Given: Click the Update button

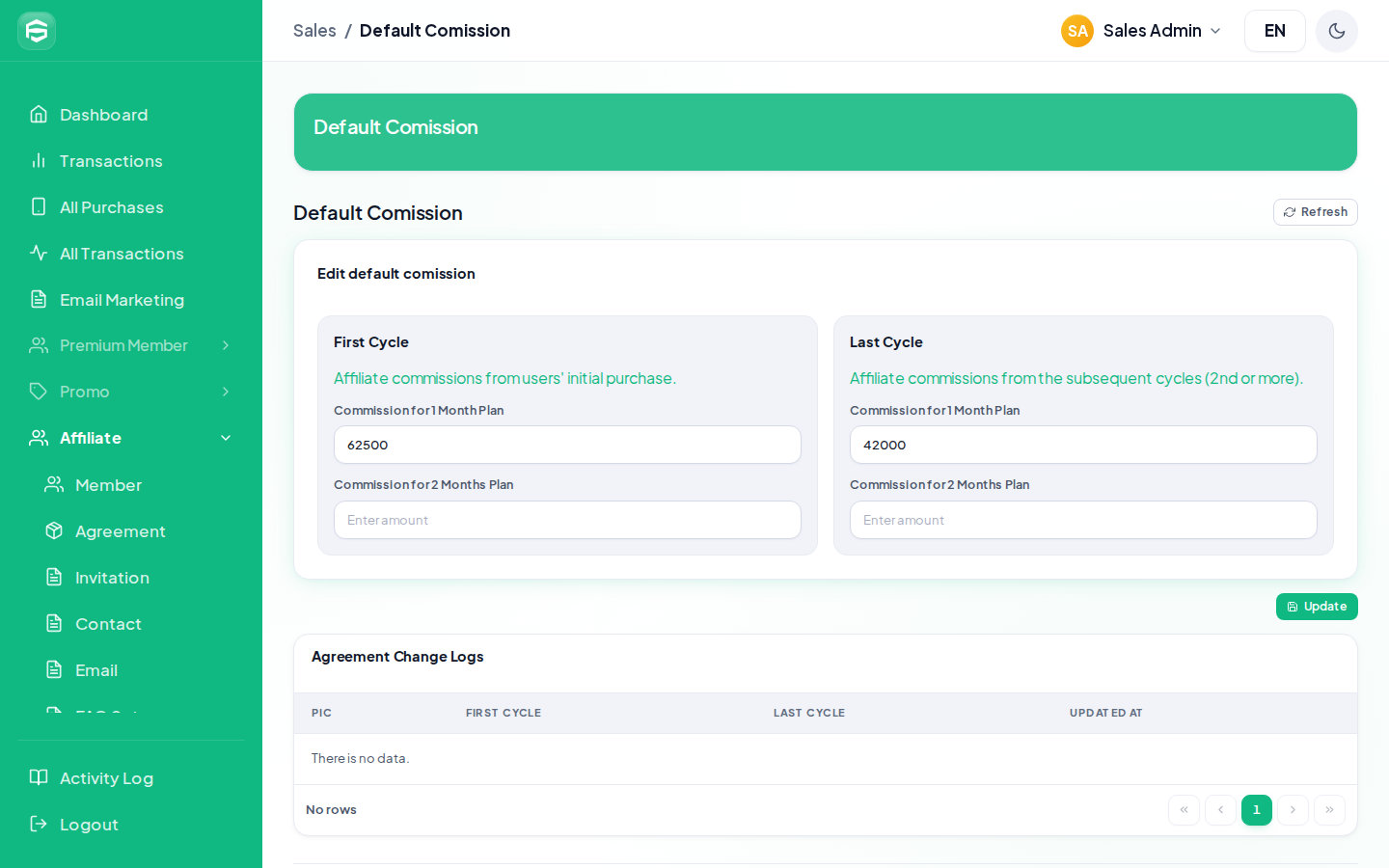Looking at the screenshot, I should (1317, 607).
